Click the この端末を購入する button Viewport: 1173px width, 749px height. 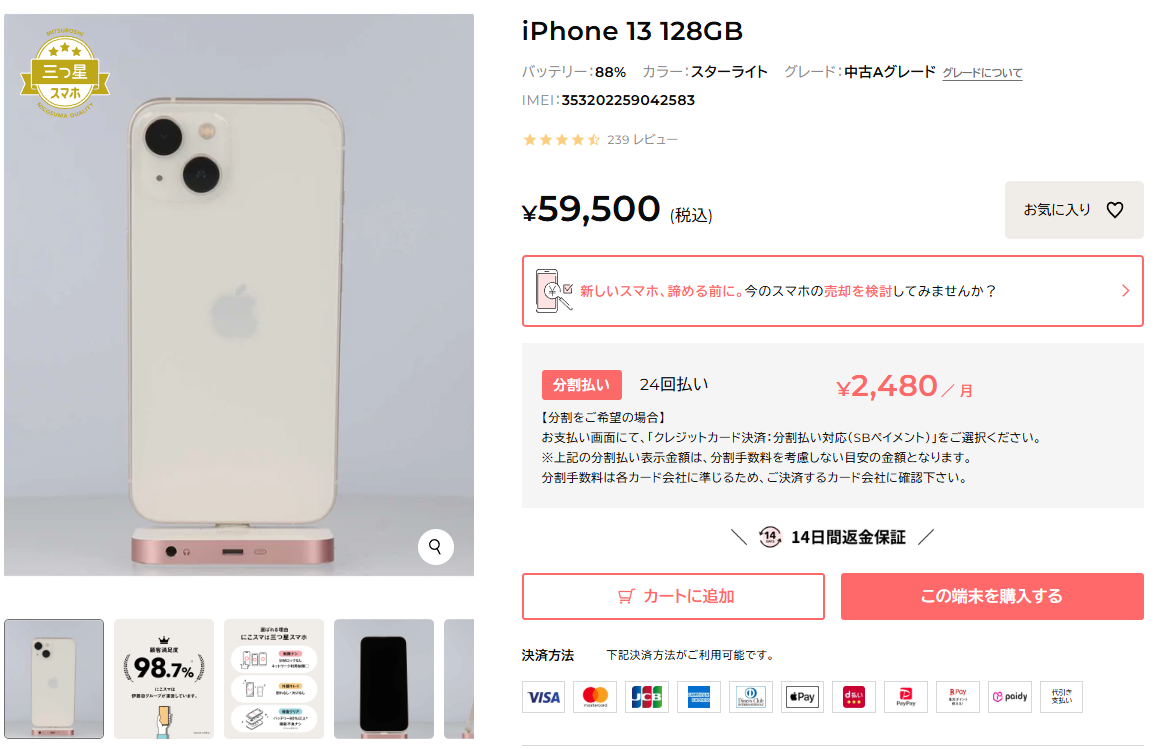click(x=992, y=596)
